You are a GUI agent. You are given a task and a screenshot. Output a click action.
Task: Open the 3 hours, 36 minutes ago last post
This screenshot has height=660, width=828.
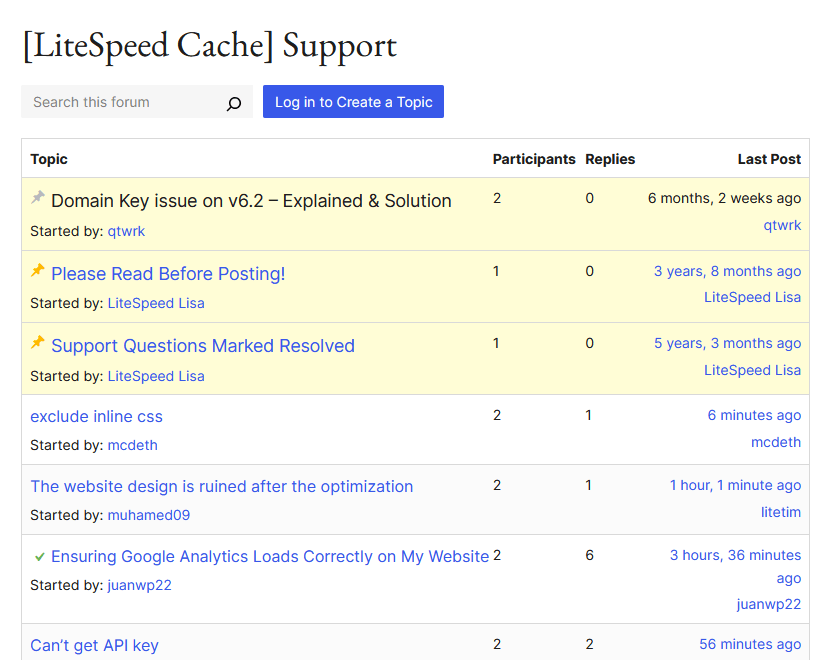[735, 567]
